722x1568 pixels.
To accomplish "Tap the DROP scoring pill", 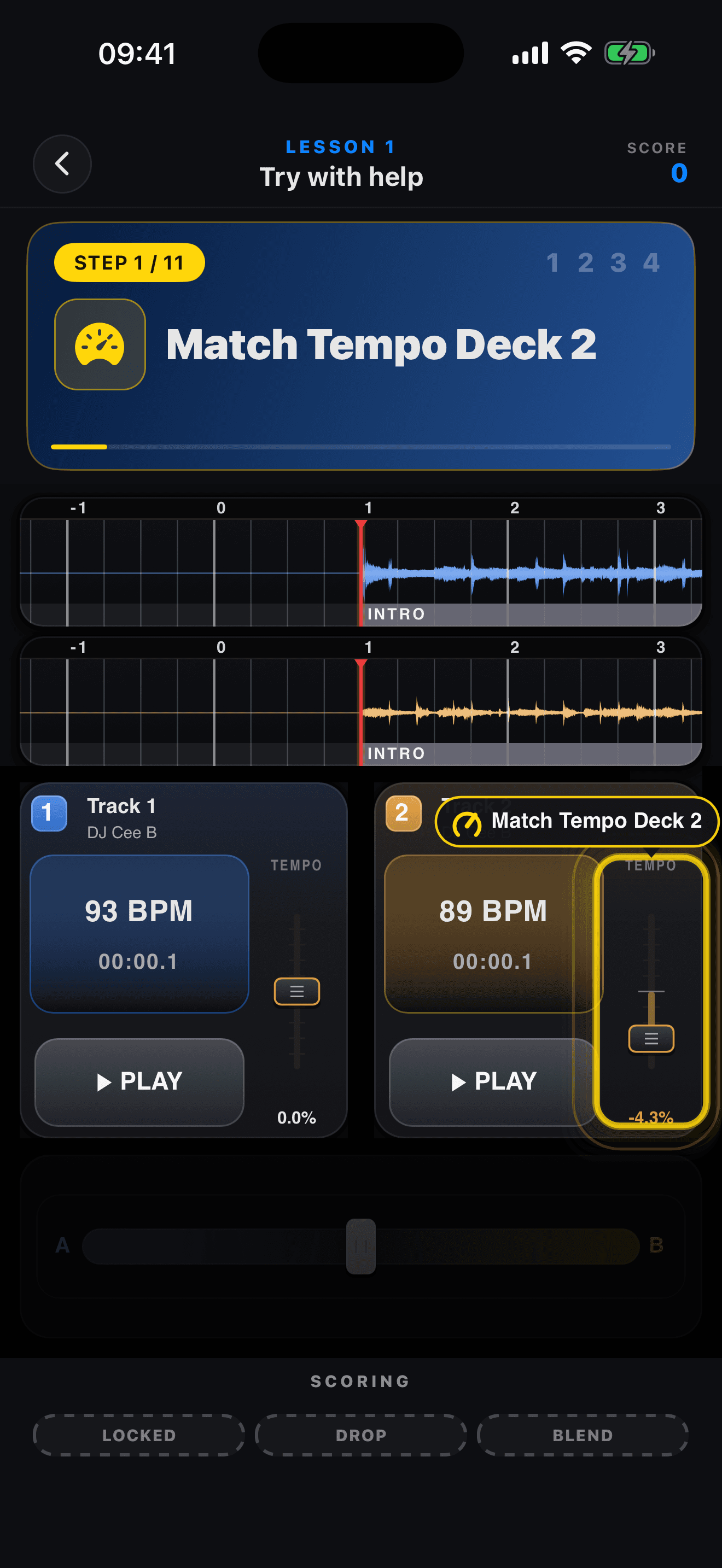I will pyautogui.click(x=361, y=1435).
